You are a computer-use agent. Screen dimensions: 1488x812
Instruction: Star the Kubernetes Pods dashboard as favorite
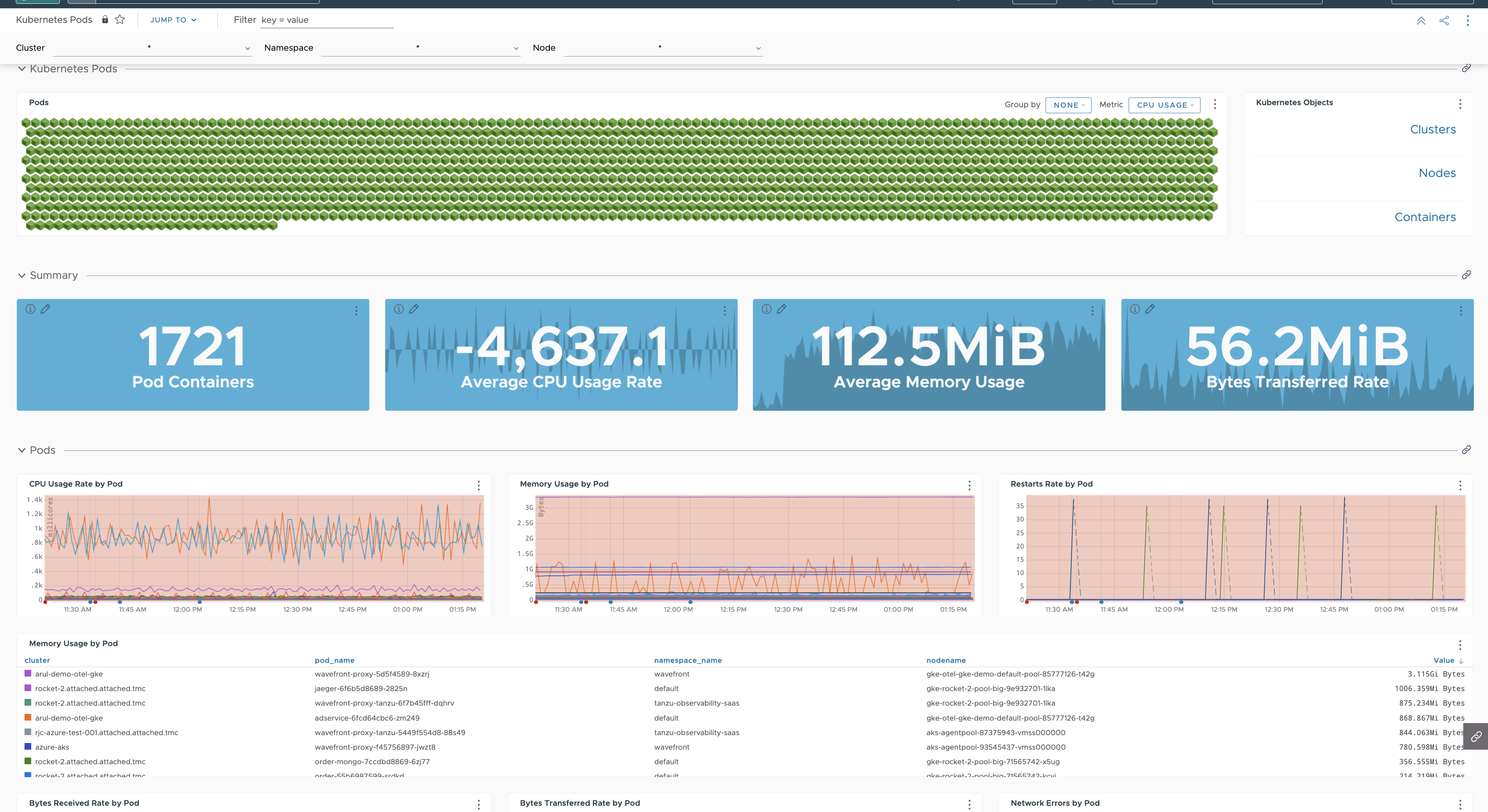pyautogui.click(x=120, y=19)
